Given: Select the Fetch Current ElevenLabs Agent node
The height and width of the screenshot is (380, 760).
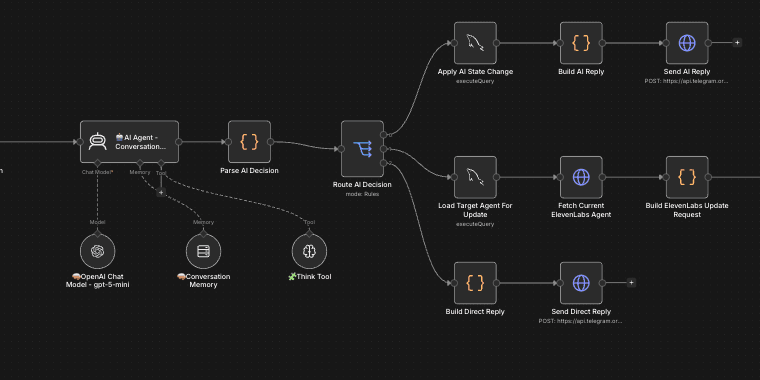Looking at the screenshot, I should (581, 177).
